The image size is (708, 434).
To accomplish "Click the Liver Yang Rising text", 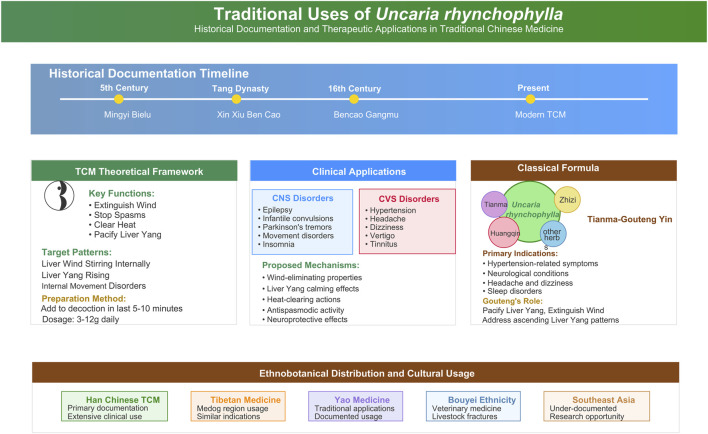I will coord(75,275).
